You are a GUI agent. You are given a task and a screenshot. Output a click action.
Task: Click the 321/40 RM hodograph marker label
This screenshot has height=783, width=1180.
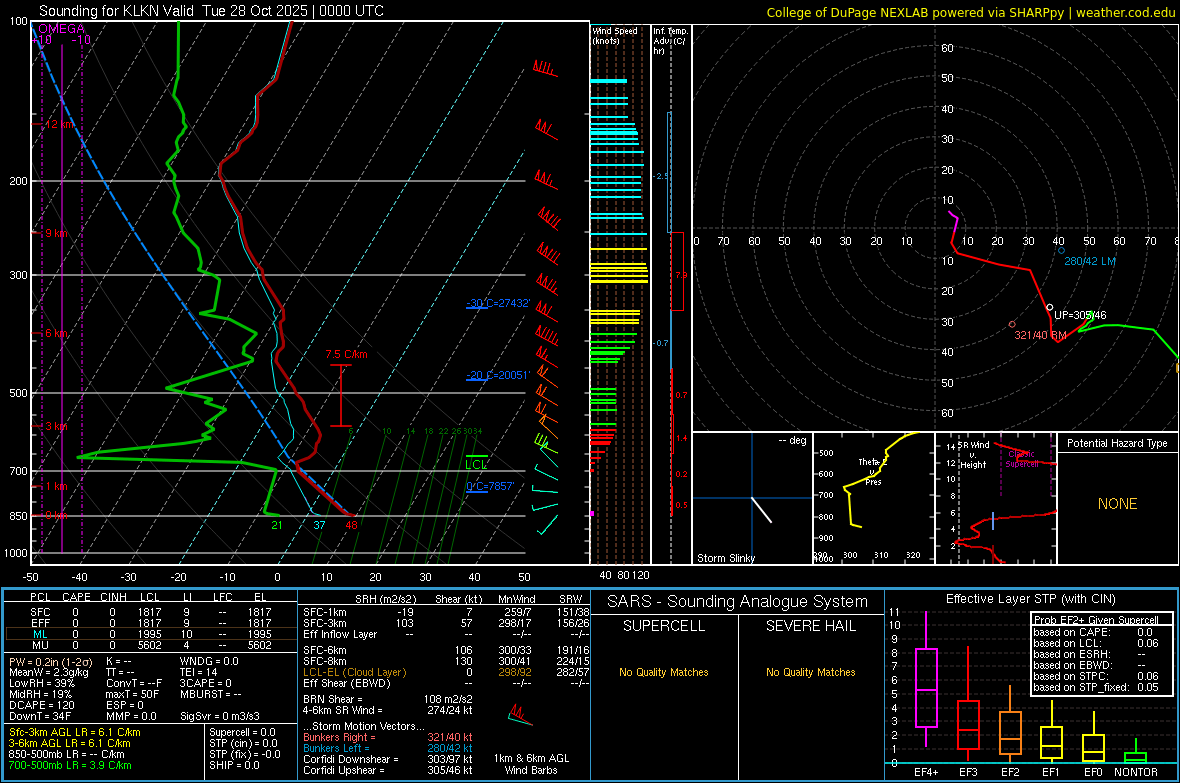(x=1040, y=335)
